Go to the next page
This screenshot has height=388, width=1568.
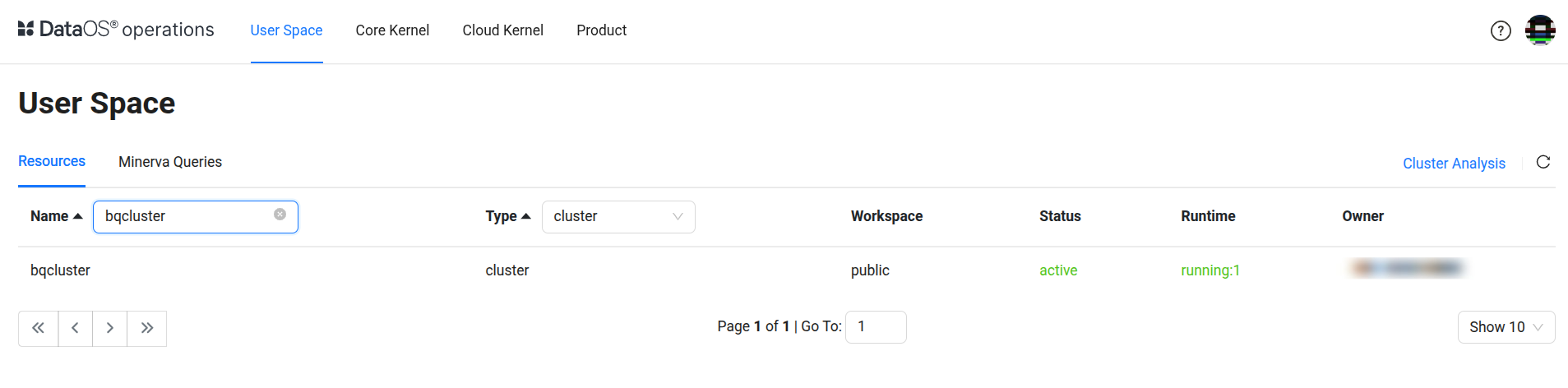pos(109,328)
